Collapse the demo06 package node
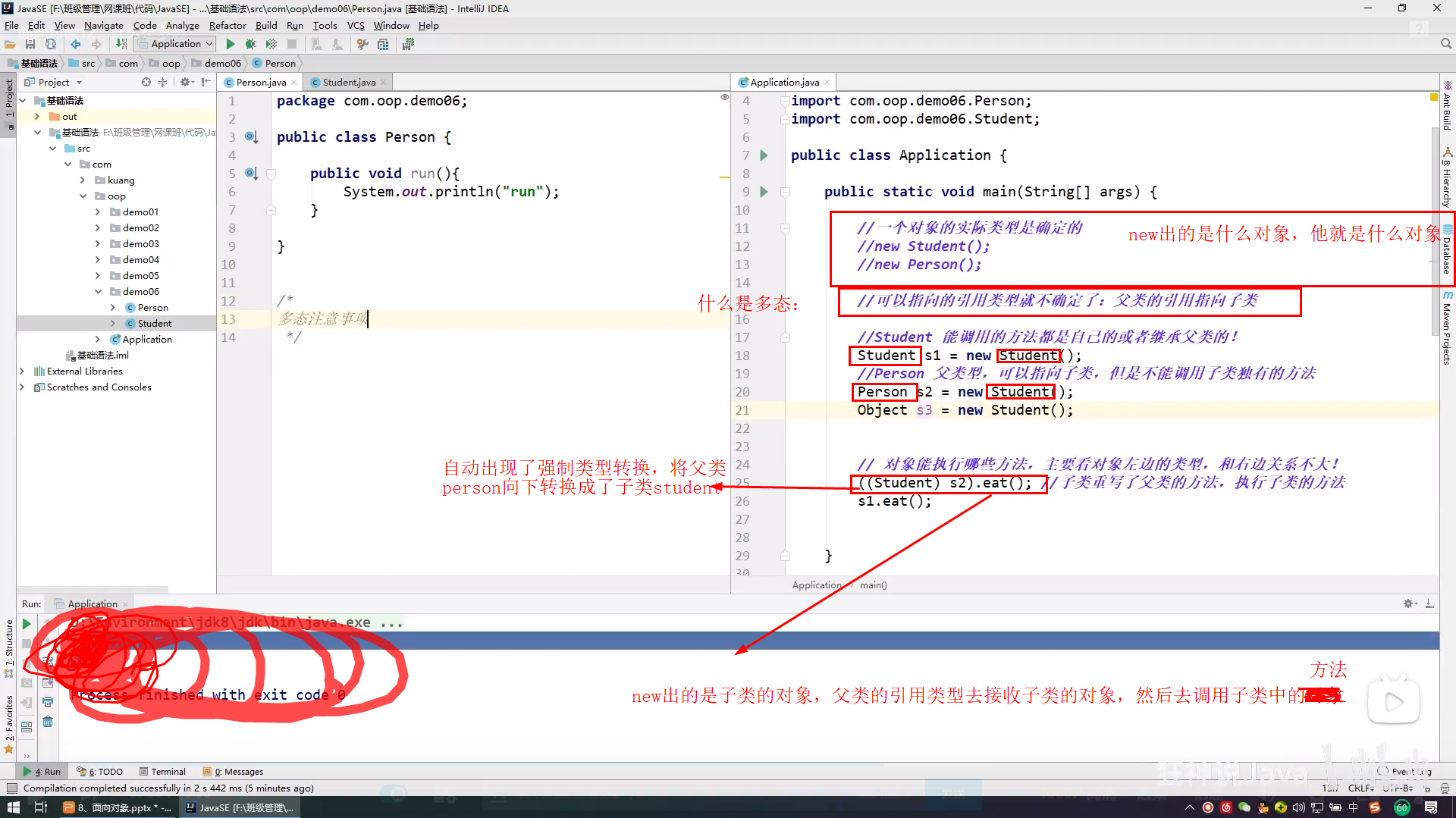This screenshot has width=1456, height=818. (98, 291)
